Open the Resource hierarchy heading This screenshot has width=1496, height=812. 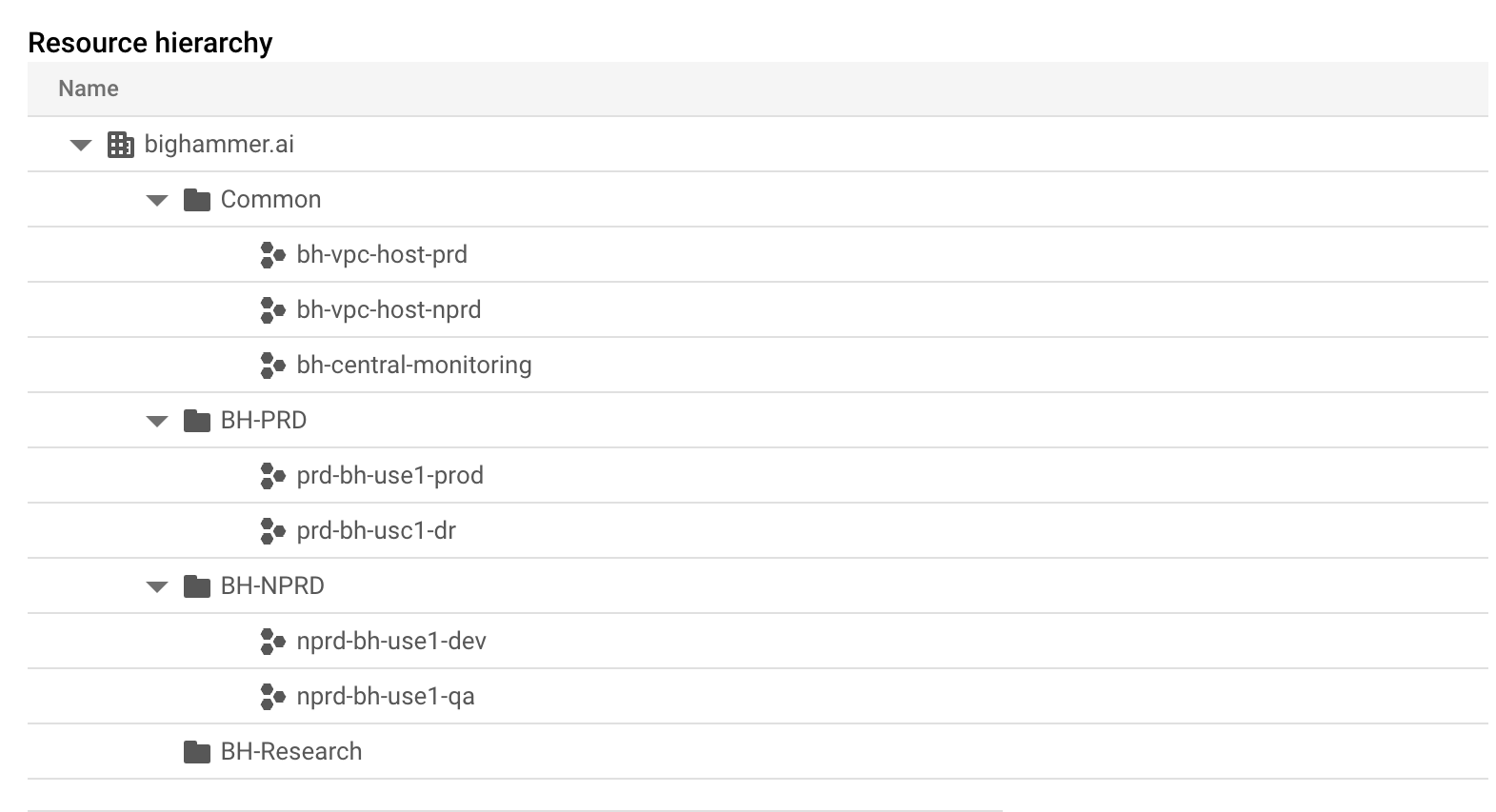pos(150,42)
